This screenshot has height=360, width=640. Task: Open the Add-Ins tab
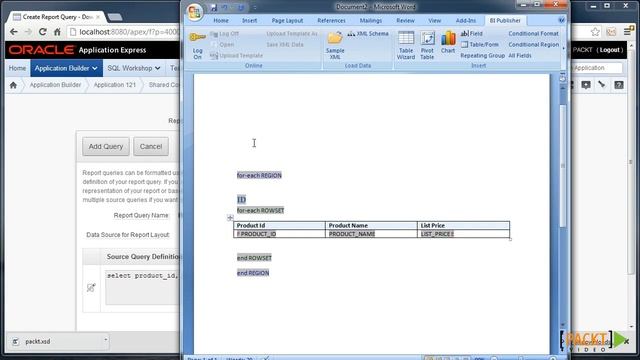coord(466,20)
